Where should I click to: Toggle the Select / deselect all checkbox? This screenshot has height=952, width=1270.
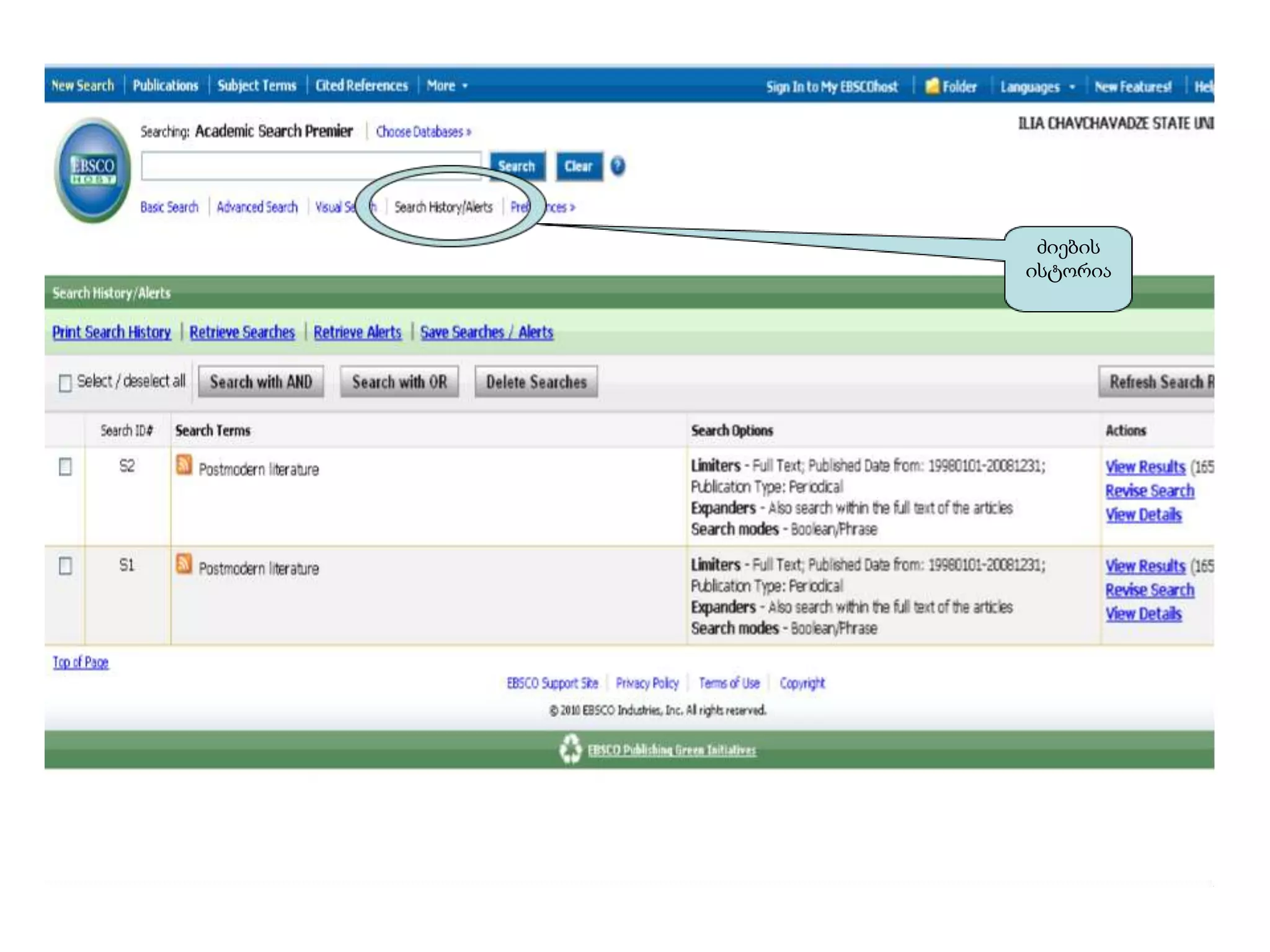coord(65,383)
